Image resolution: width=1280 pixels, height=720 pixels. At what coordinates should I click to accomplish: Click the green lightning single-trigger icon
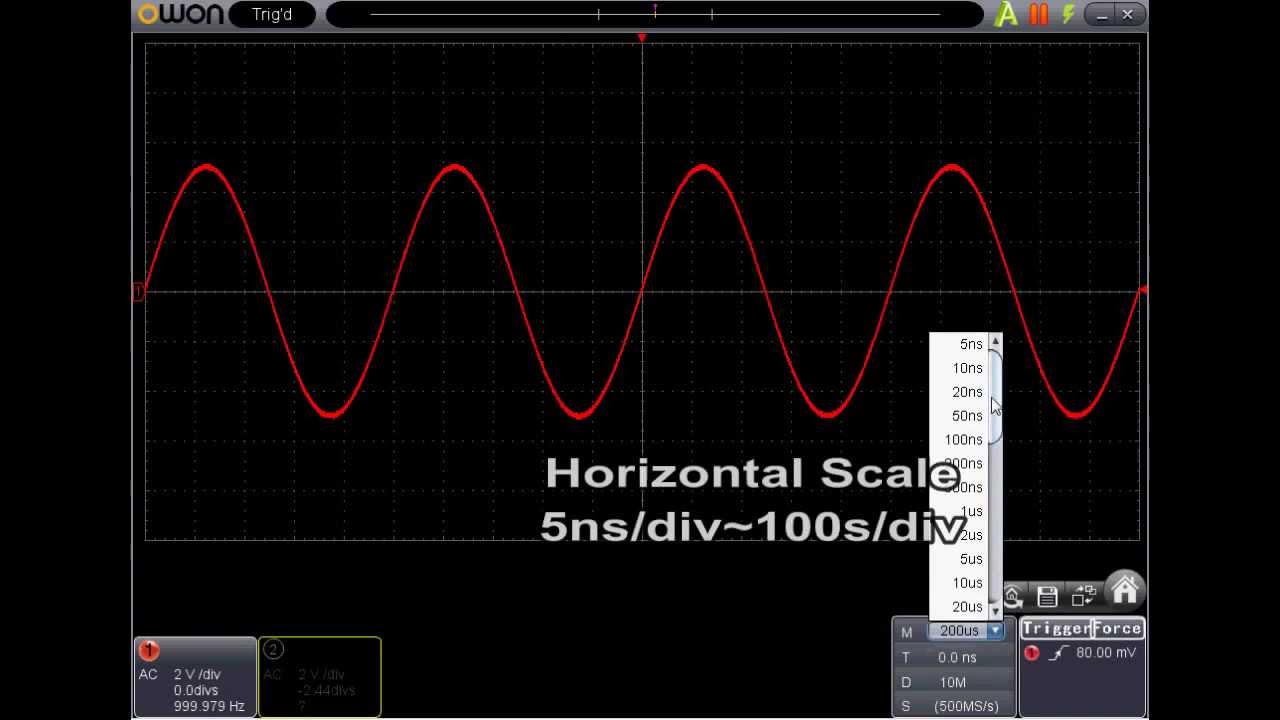[x=1069, y=14]
